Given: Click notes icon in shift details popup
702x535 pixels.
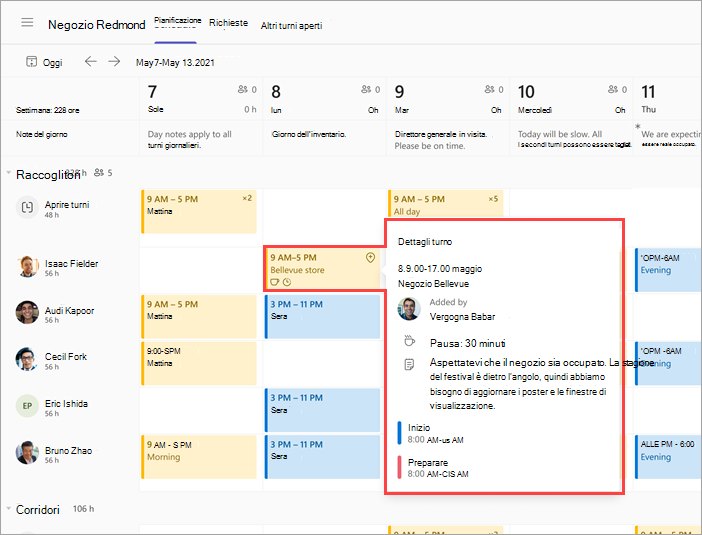Looking at the screenshot, I should pos(409,364).
